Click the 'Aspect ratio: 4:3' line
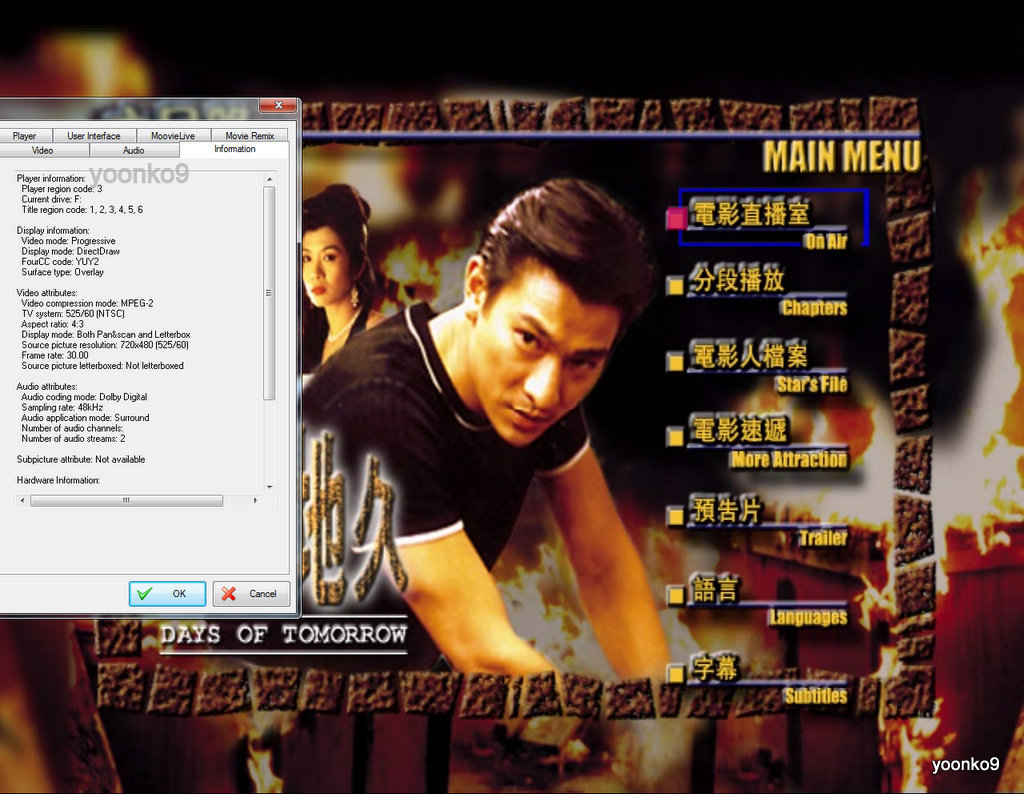This screenshot has height=794, width=1024. pos(53,325)
